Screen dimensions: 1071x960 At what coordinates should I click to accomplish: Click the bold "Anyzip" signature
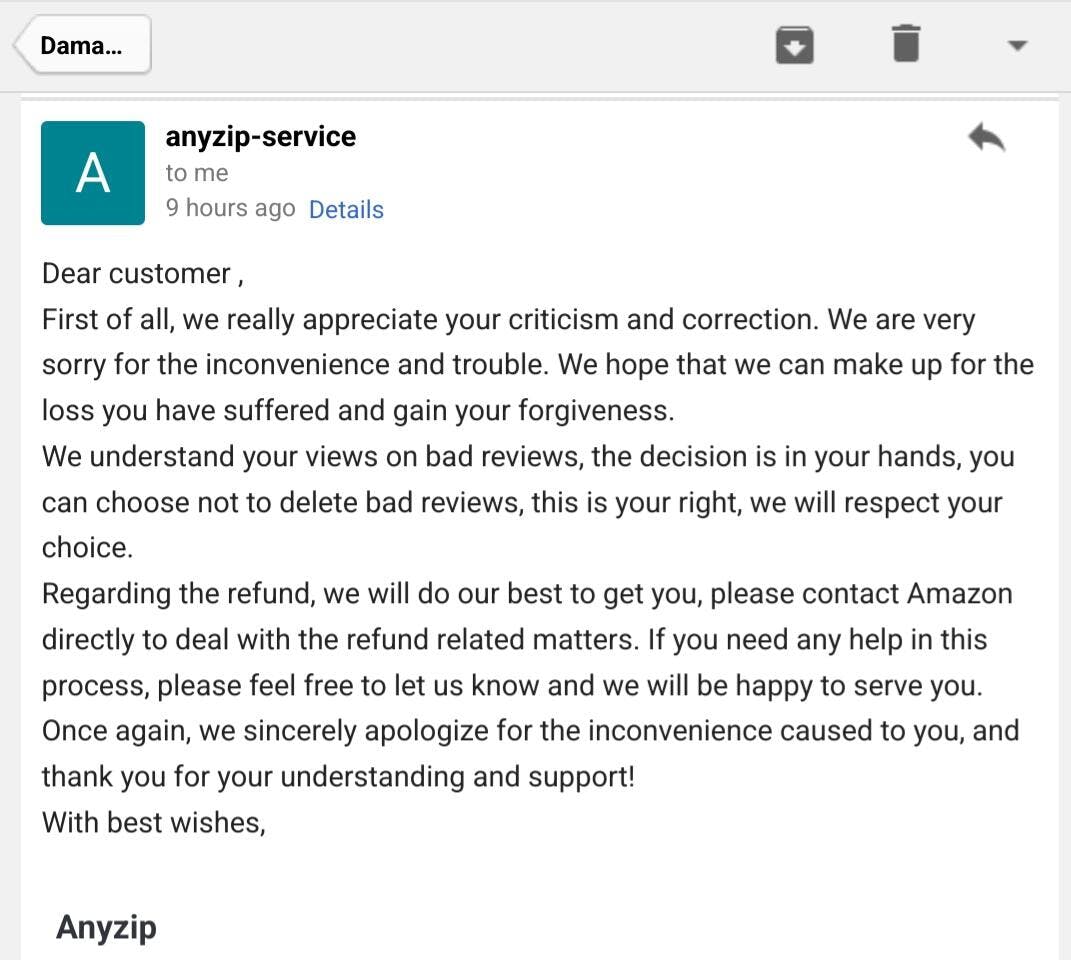tap(106, 927)
